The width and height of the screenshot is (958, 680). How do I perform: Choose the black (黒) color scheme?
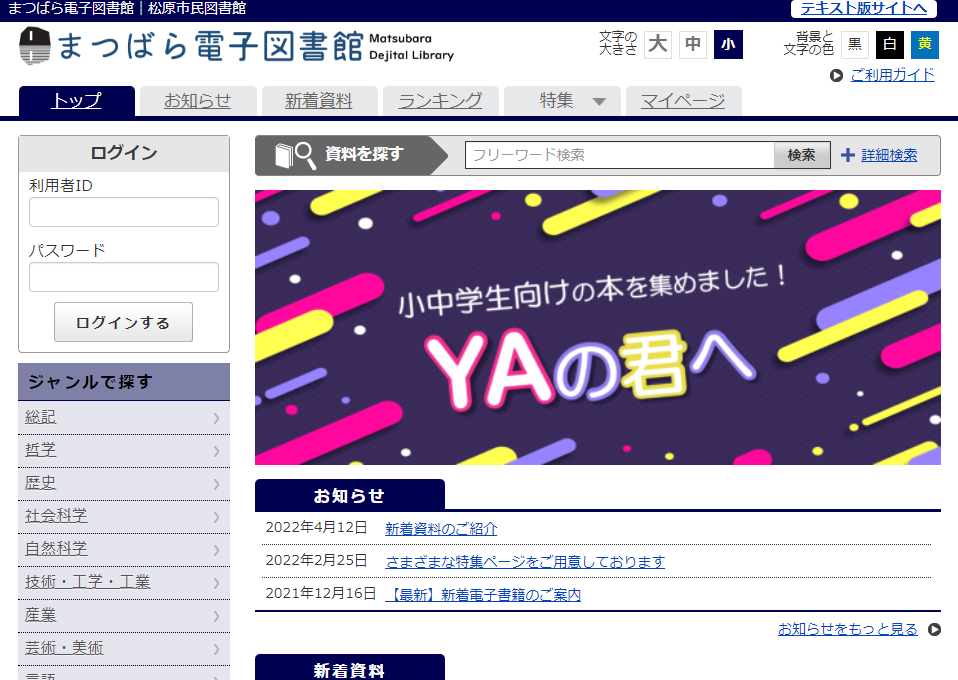855,45
